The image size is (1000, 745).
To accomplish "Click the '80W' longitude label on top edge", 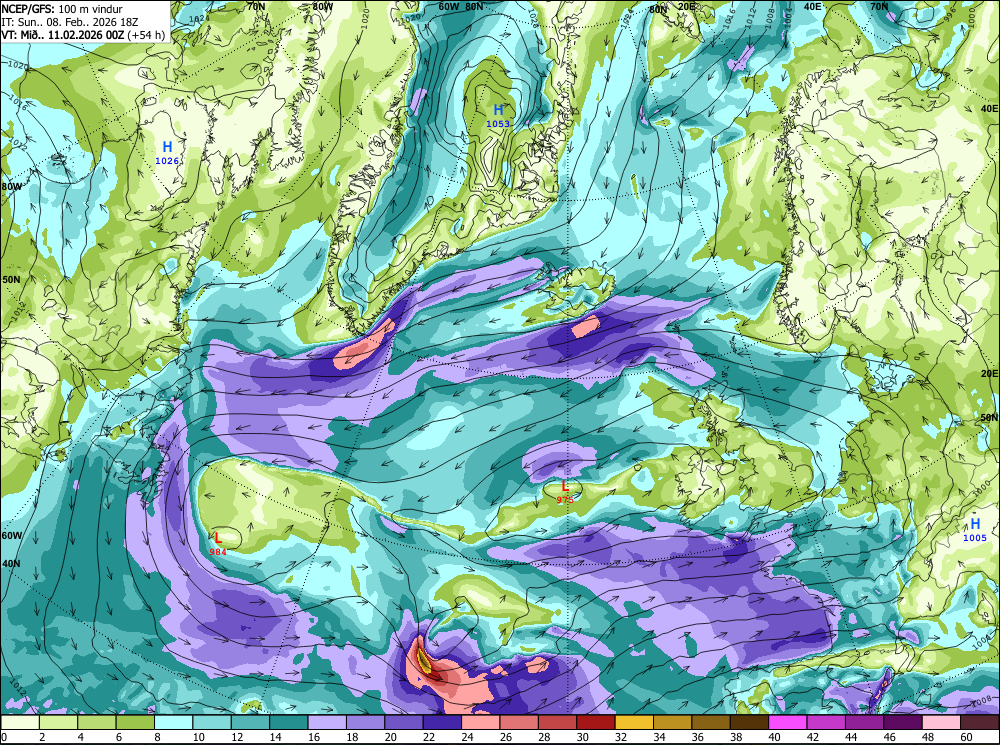I will 323,6.
